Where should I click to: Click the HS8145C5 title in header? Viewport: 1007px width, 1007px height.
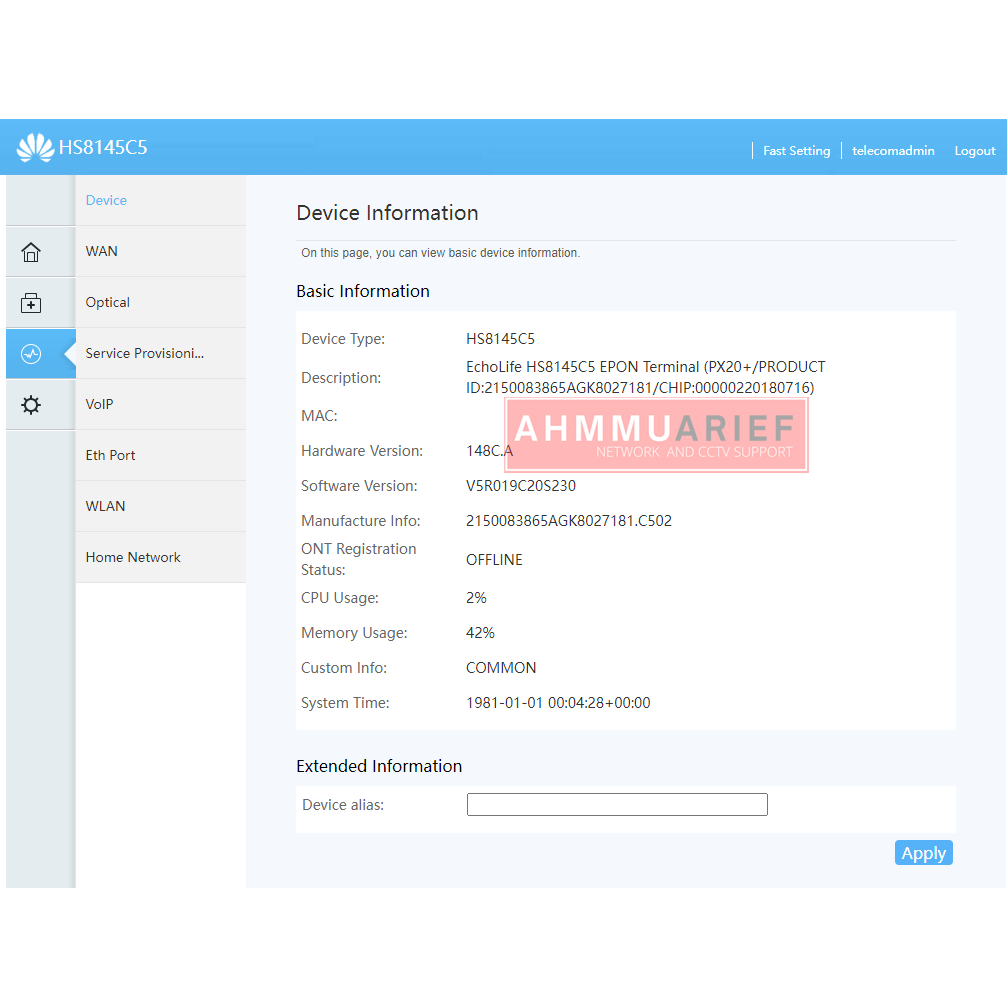[x=103, y=148]
